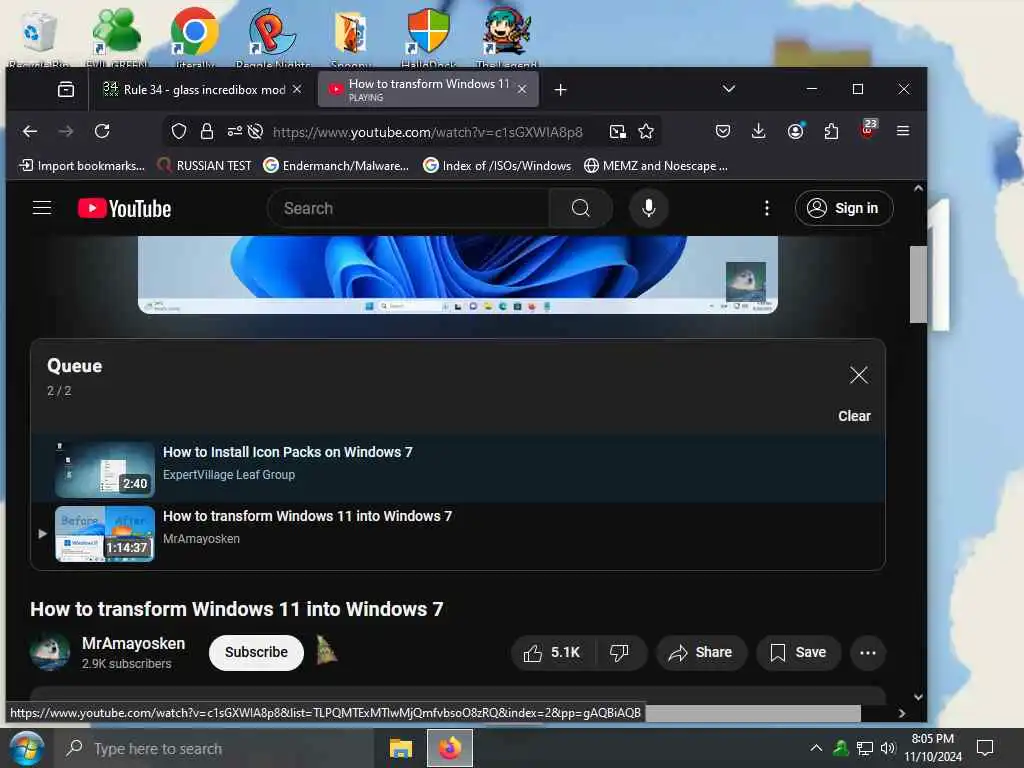This screenshot has width=1024, height=768.
Task: Open Windows action center notifications
Action: 985,748
